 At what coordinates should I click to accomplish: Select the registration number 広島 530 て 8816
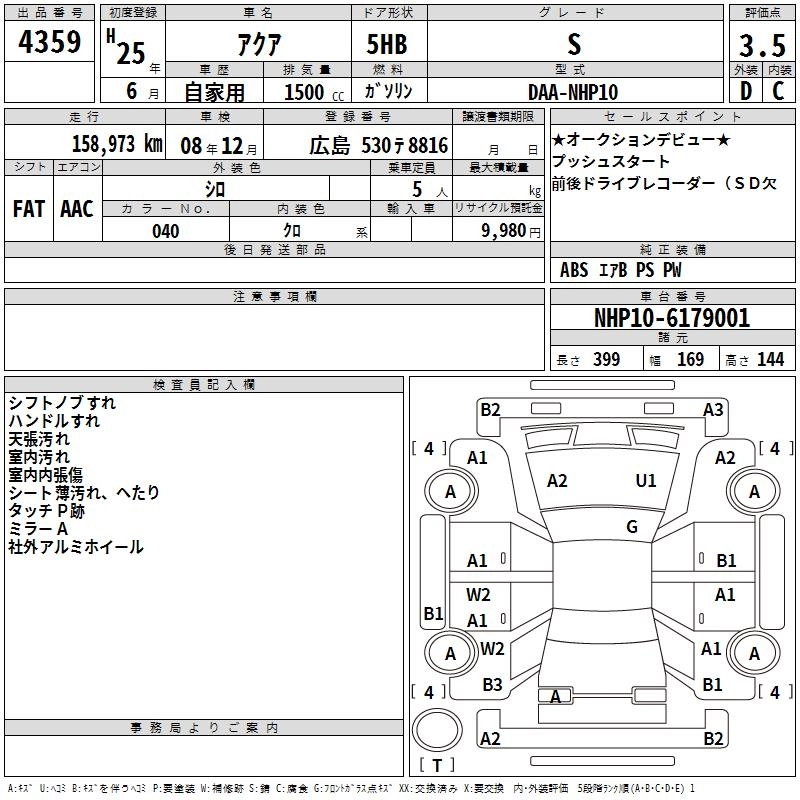[379, 146]
